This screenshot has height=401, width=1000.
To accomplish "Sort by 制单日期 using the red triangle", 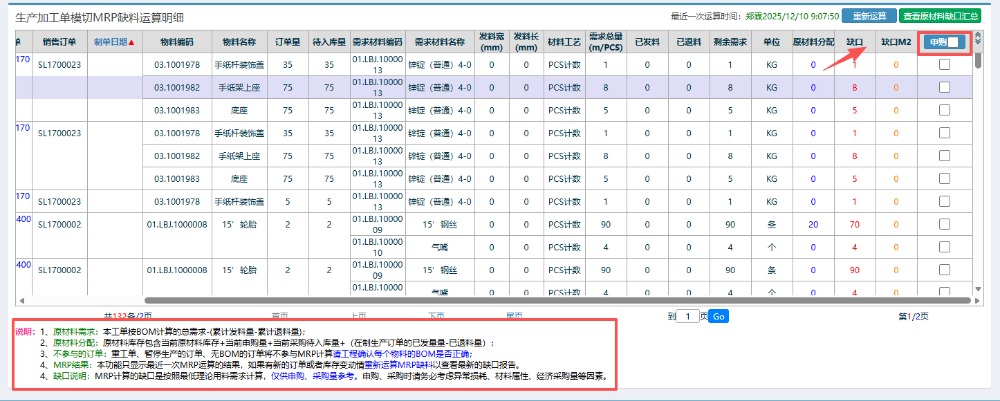I will tap(132, 43).
